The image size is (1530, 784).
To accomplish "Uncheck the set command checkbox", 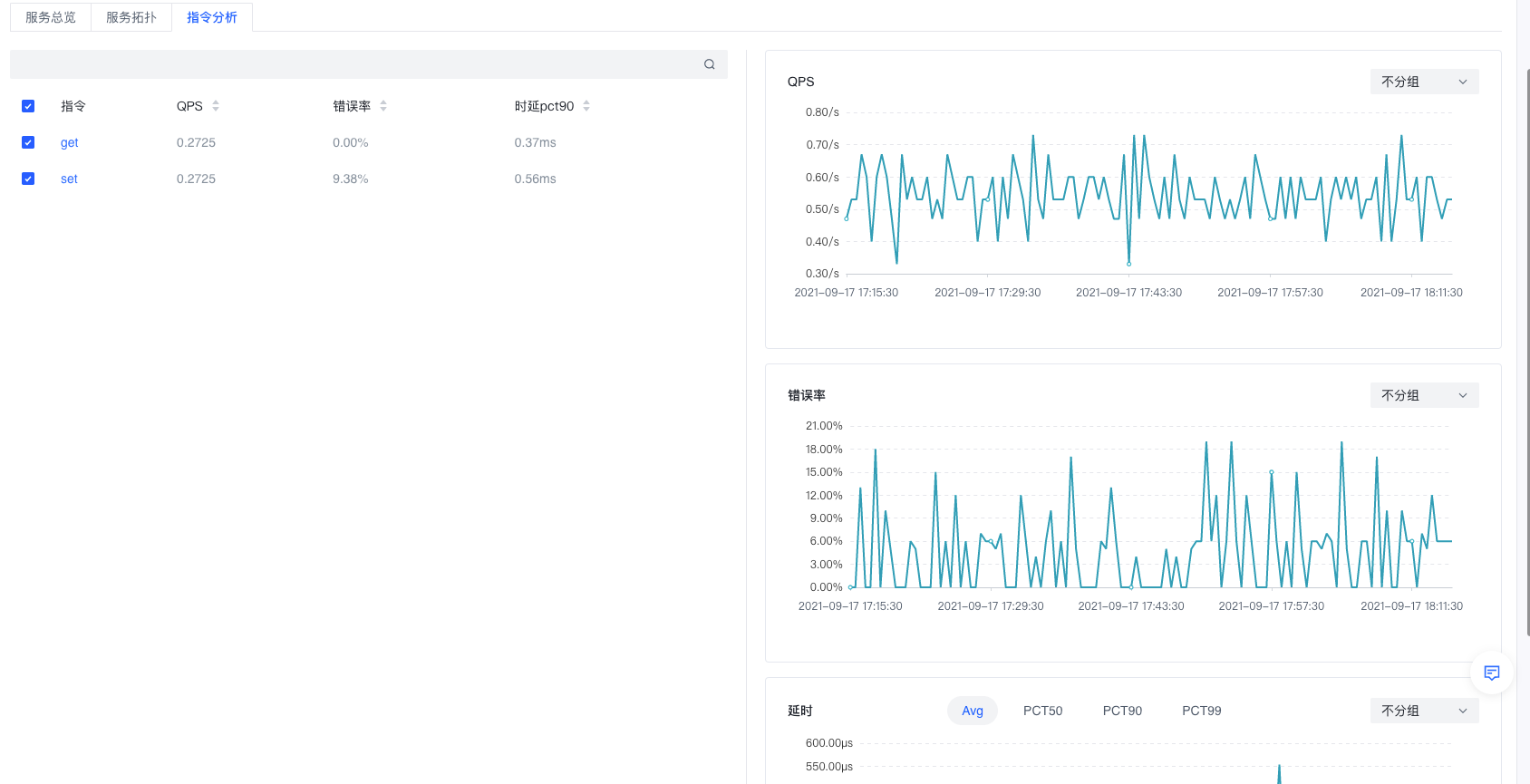I will click(28, 179).
